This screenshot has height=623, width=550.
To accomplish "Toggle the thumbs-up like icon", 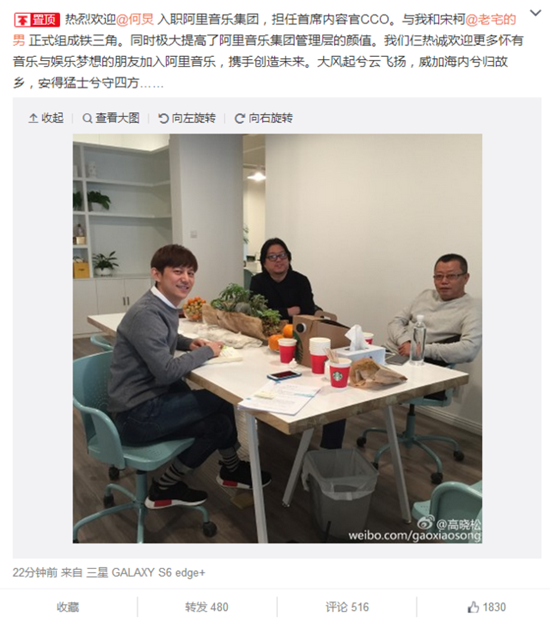I will click(473, 607).
